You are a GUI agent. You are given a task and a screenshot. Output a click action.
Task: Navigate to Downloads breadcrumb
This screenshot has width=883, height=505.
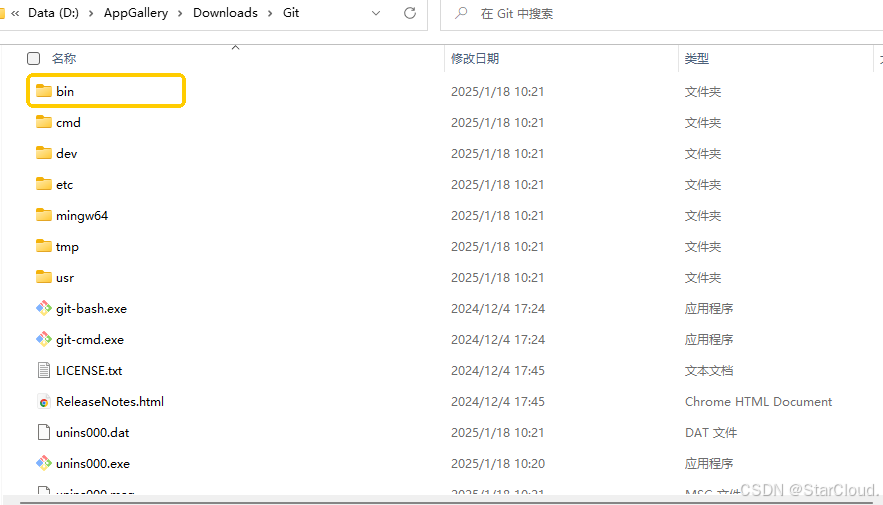(x=225, y=13)
